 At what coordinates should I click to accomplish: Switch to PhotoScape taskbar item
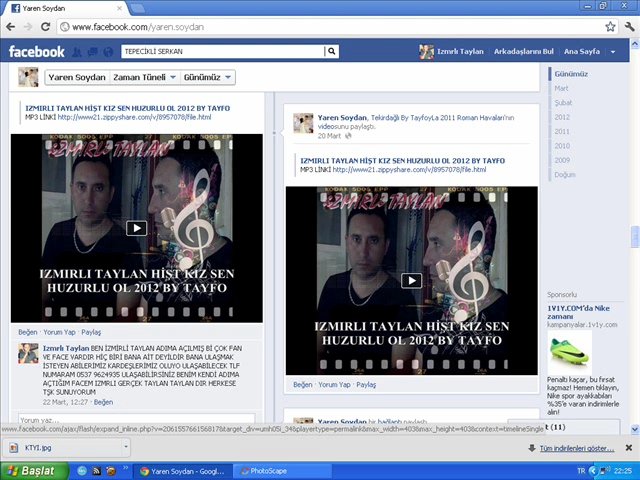282,471
